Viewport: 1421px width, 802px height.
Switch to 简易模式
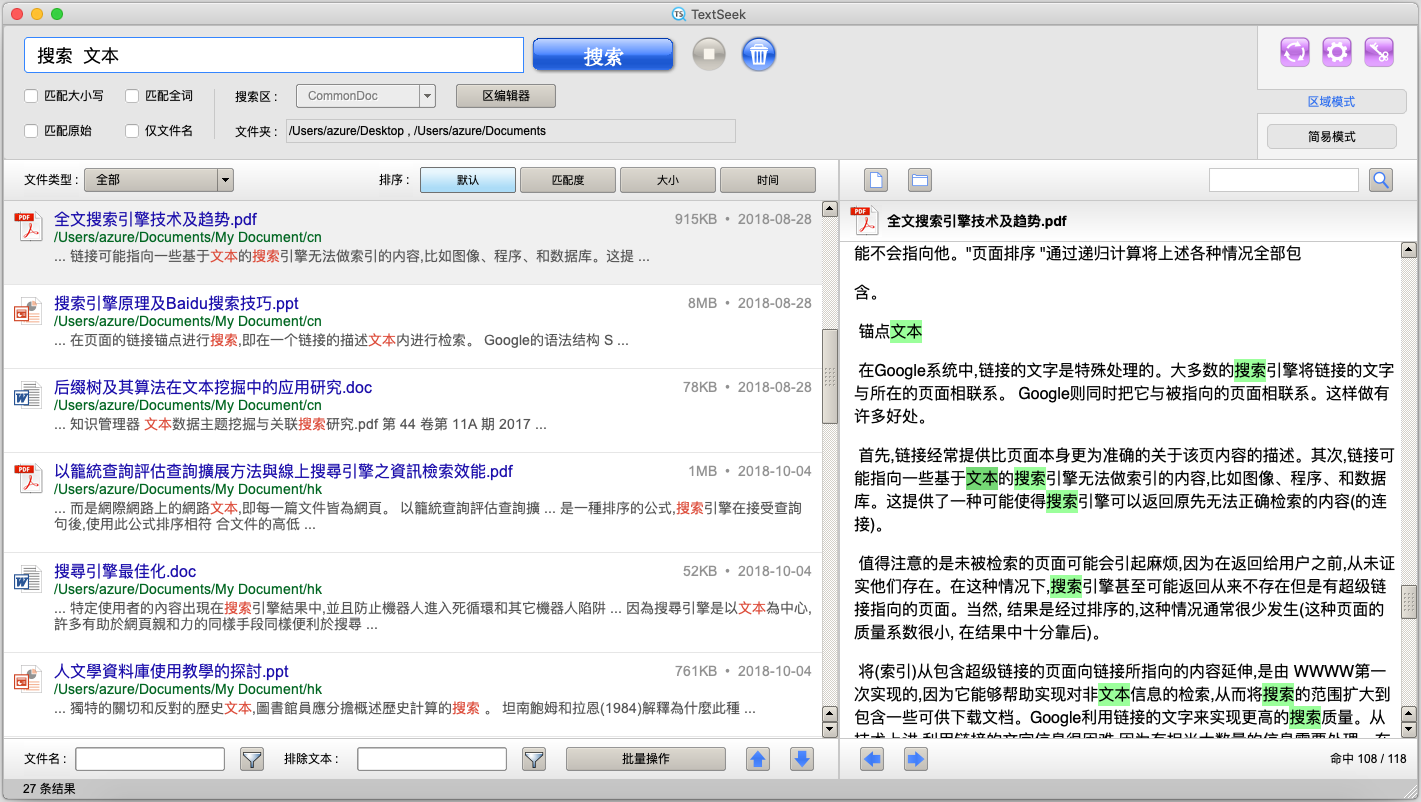click(1331, 137)
